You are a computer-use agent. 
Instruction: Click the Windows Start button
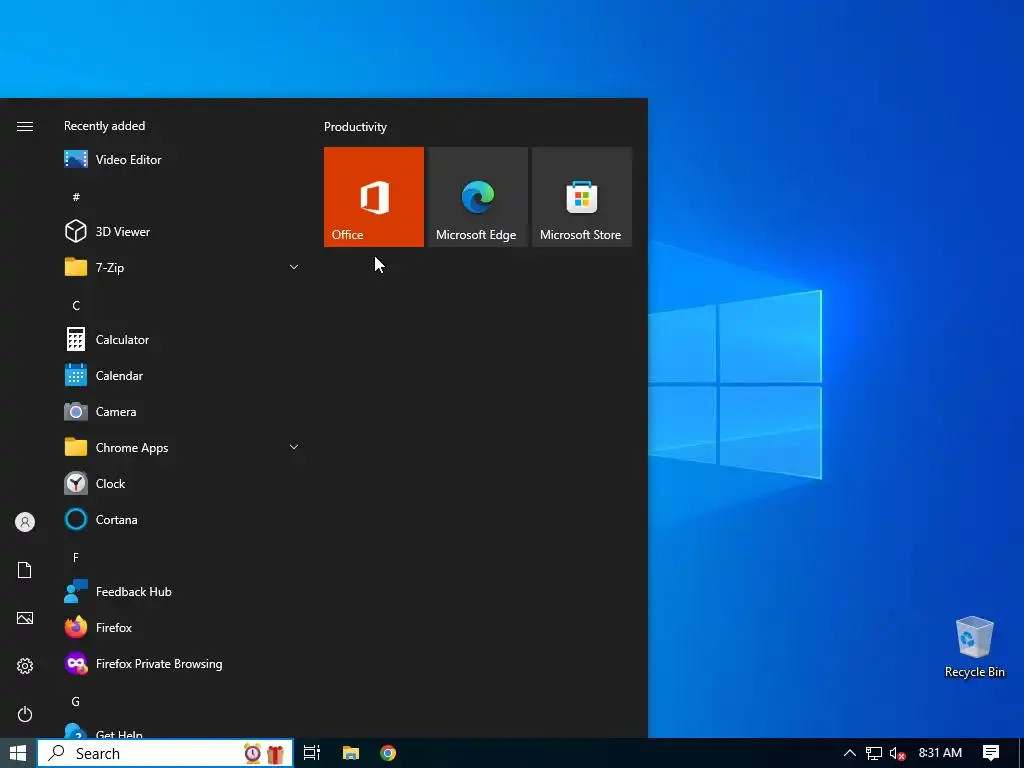click(18, 753)
